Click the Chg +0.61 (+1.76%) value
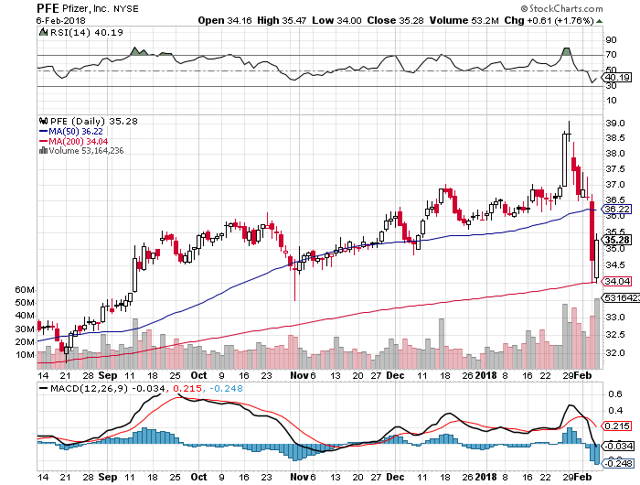This screenshot has height=485, width=640. pos(549,20)
